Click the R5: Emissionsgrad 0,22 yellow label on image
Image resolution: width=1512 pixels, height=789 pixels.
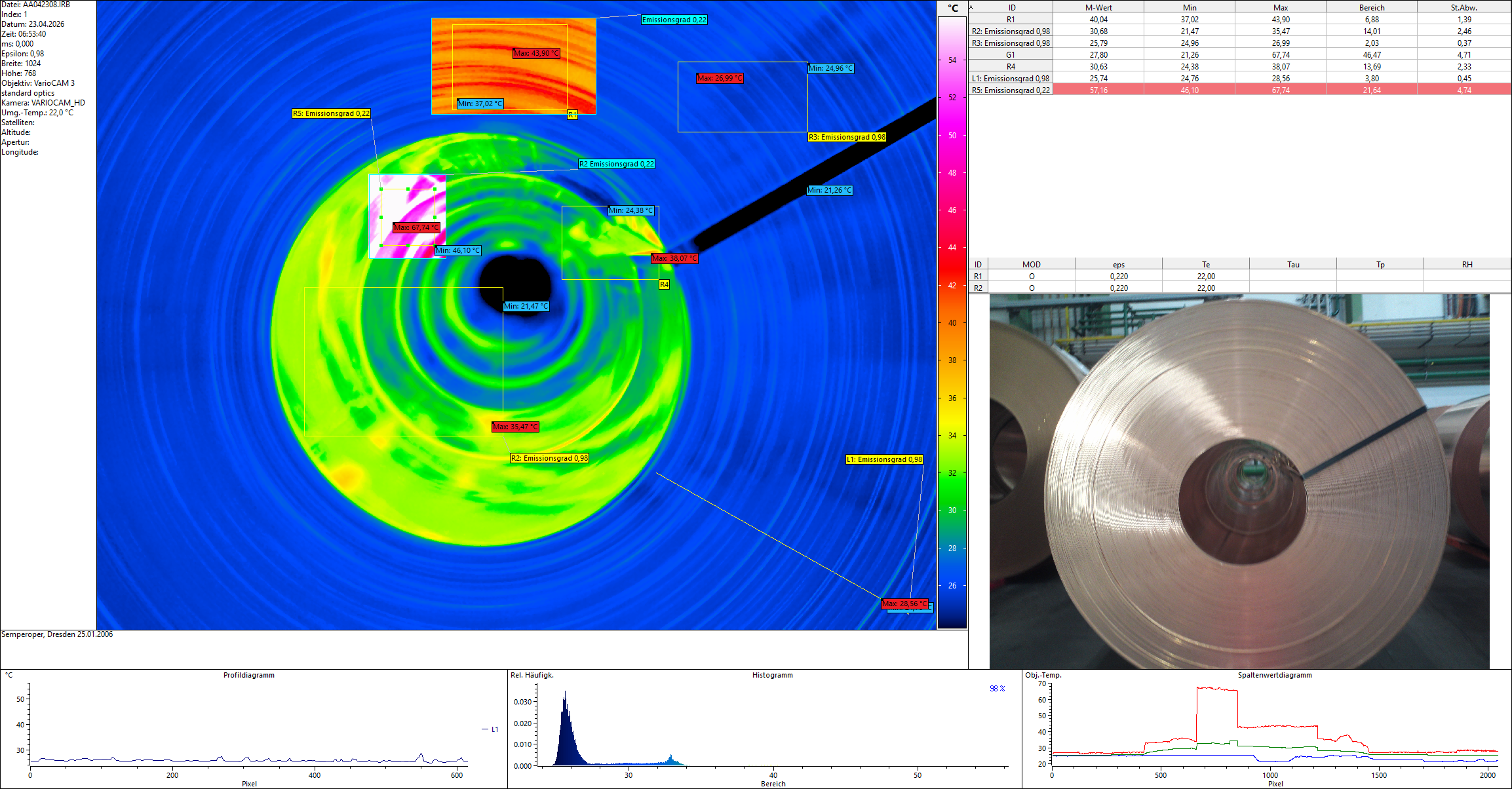click(331, 113)
